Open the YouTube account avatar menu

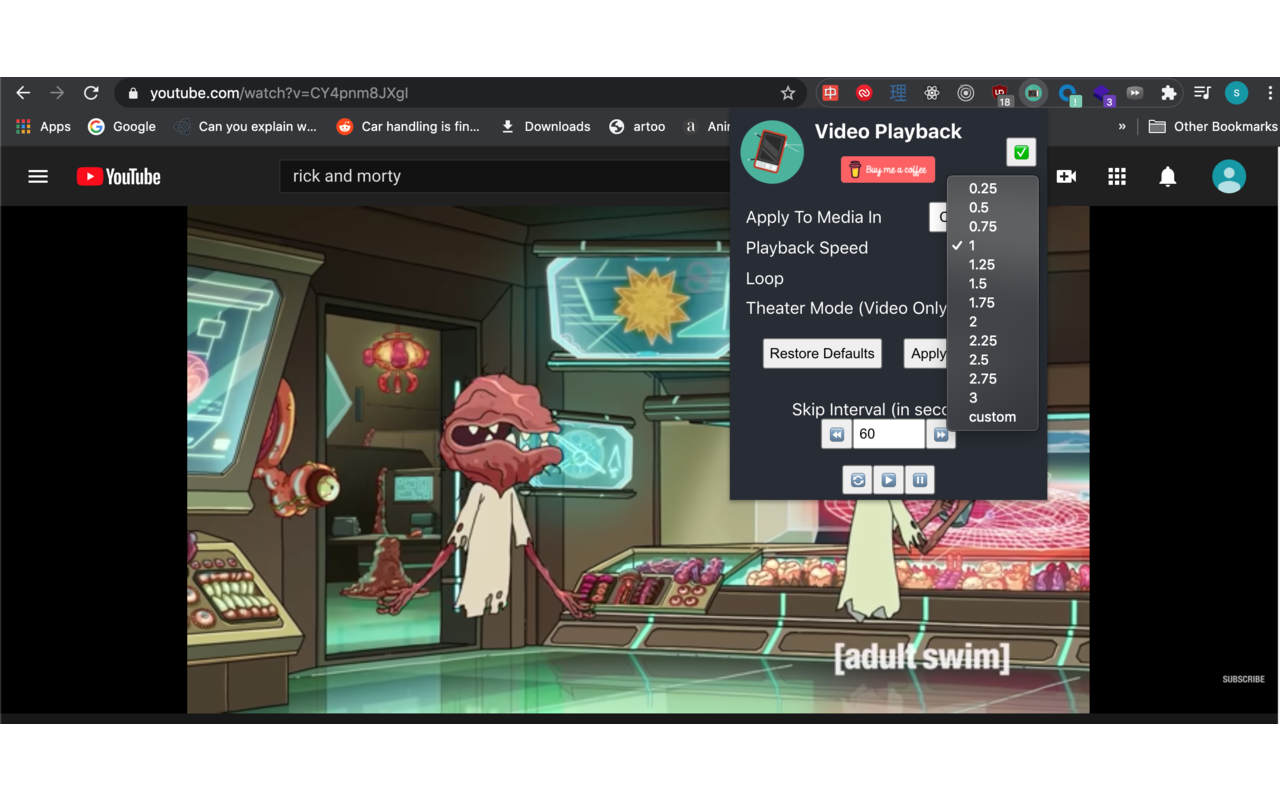point(1229,177)
